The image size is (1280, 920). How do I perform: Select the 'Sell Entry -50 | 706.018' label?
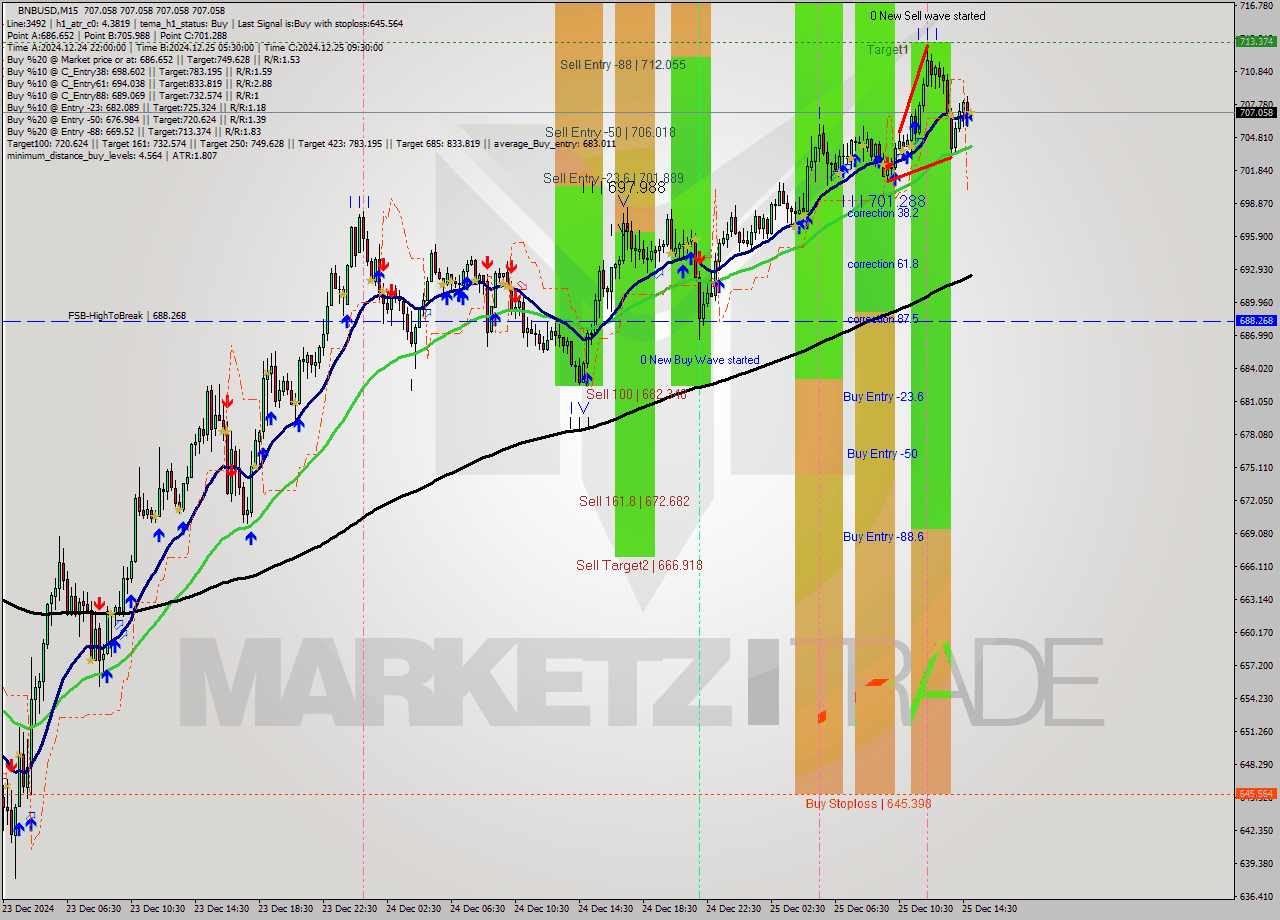click(x=610, y=132)
